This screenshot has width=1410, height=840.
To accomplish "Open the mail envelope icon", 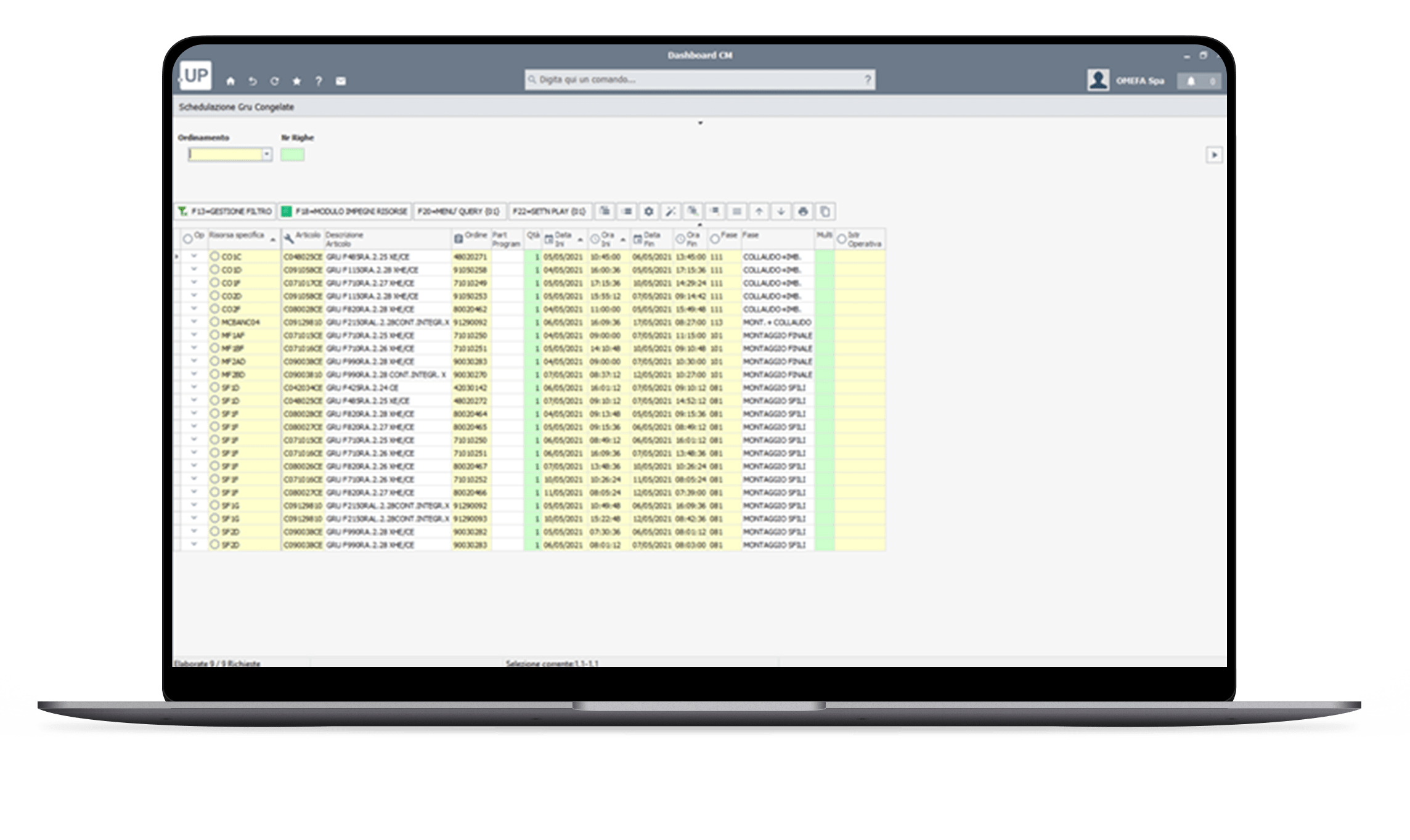I will 341,81.
